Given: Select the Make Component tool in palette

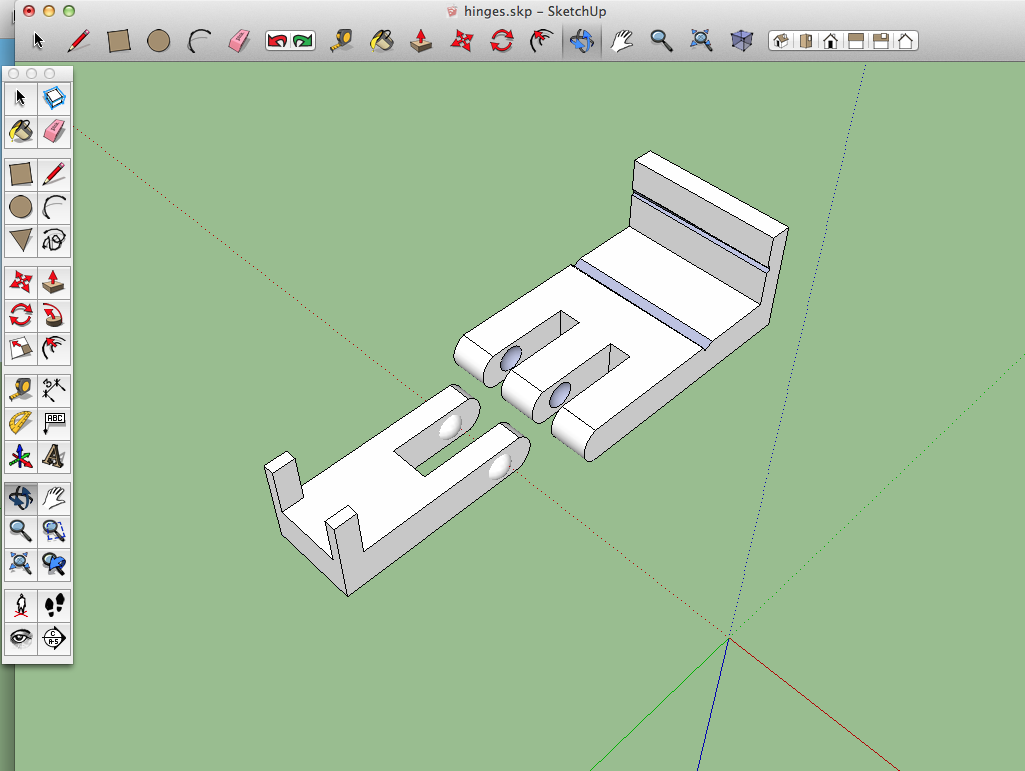Looking at the screenshot, I should point(54,98).
